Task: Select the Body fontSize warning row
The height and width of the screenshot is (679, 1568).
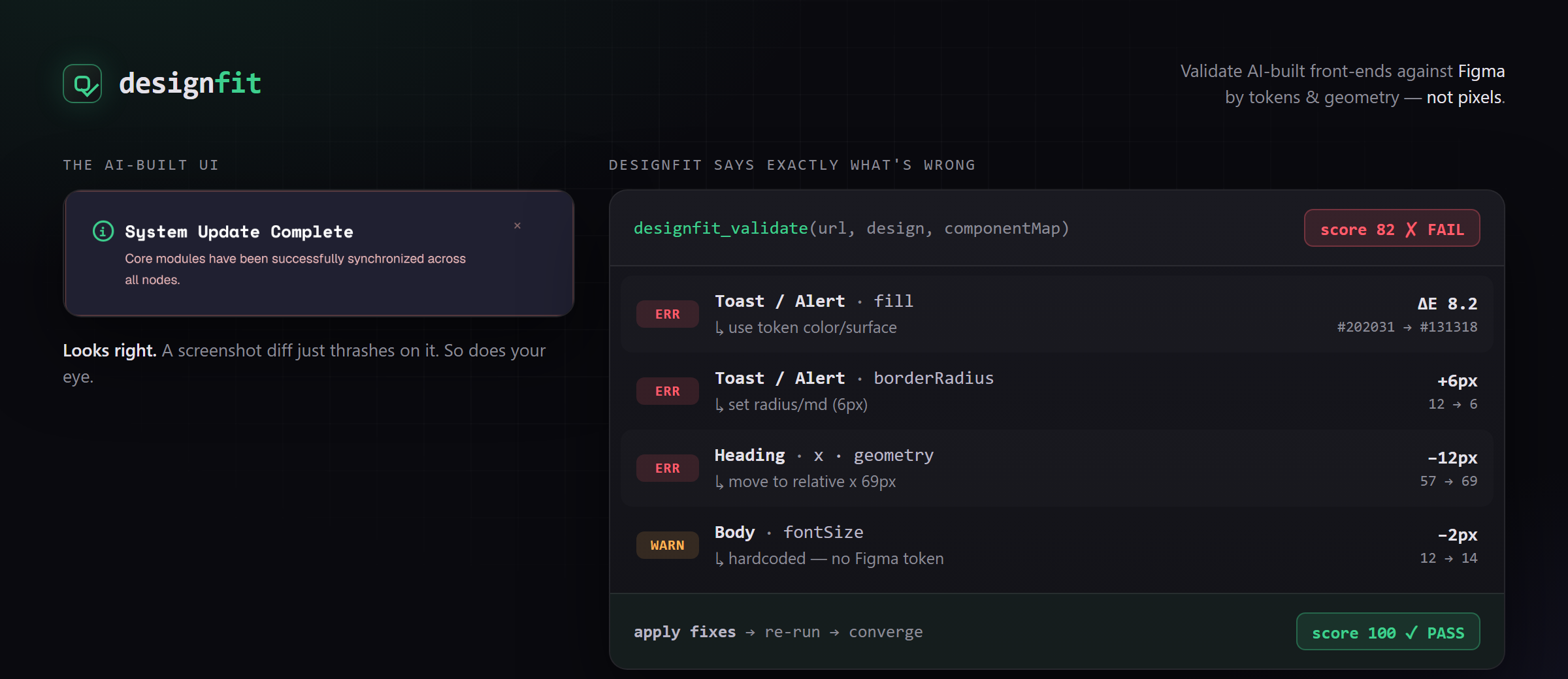Action: point(1056,545)
